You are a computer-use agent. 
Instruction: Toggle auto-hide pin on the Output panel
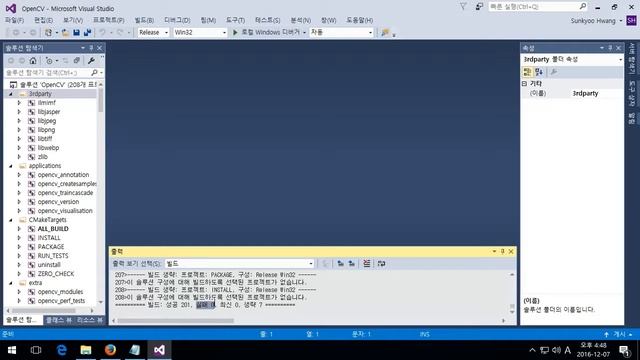click(502, 251)
